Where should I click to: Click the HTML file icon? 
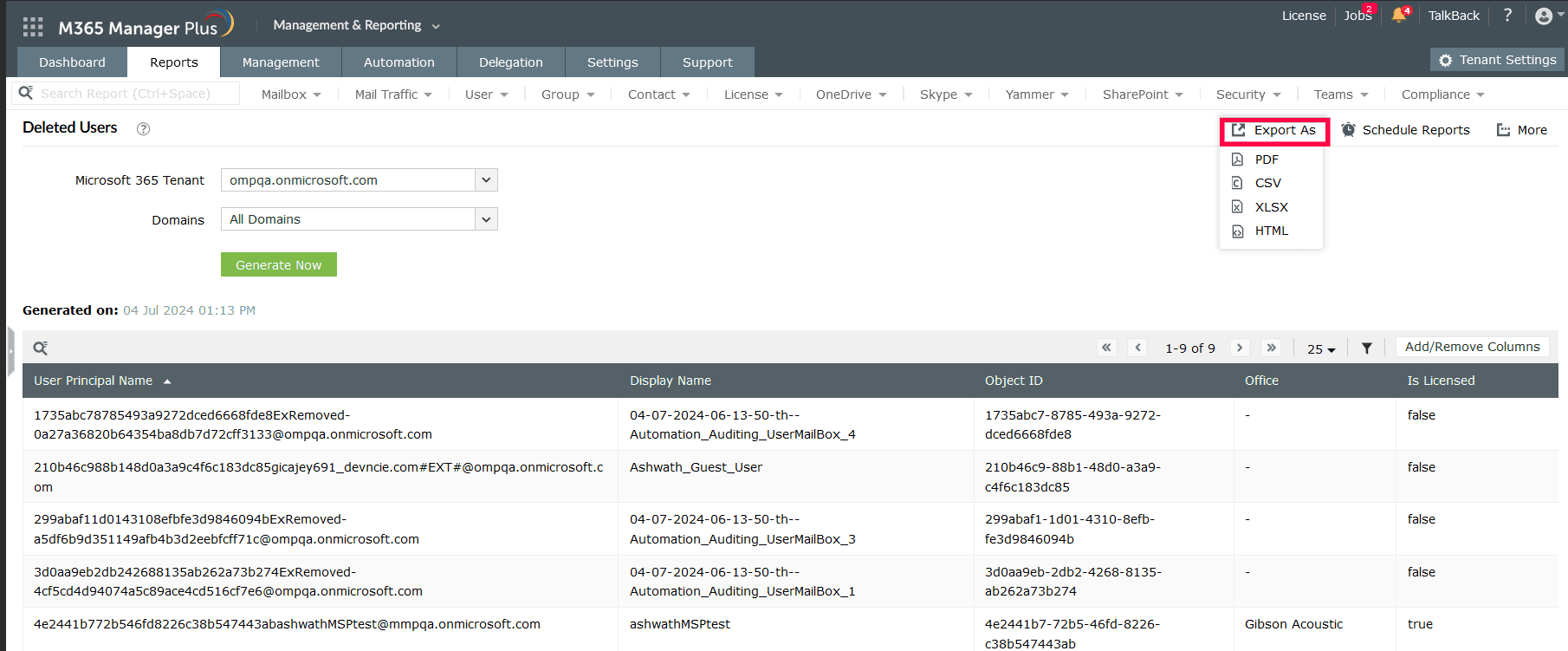point(1237,231)
